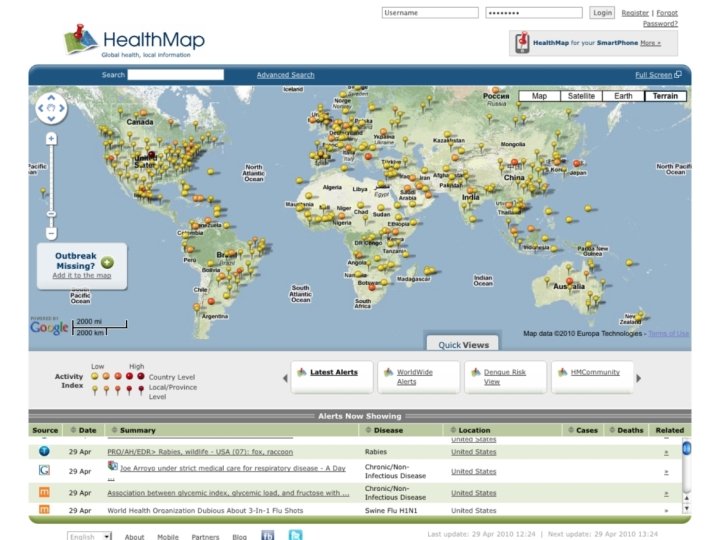Click the red pin over Japan
Screen dimensions: 720x540
point(577,163)
